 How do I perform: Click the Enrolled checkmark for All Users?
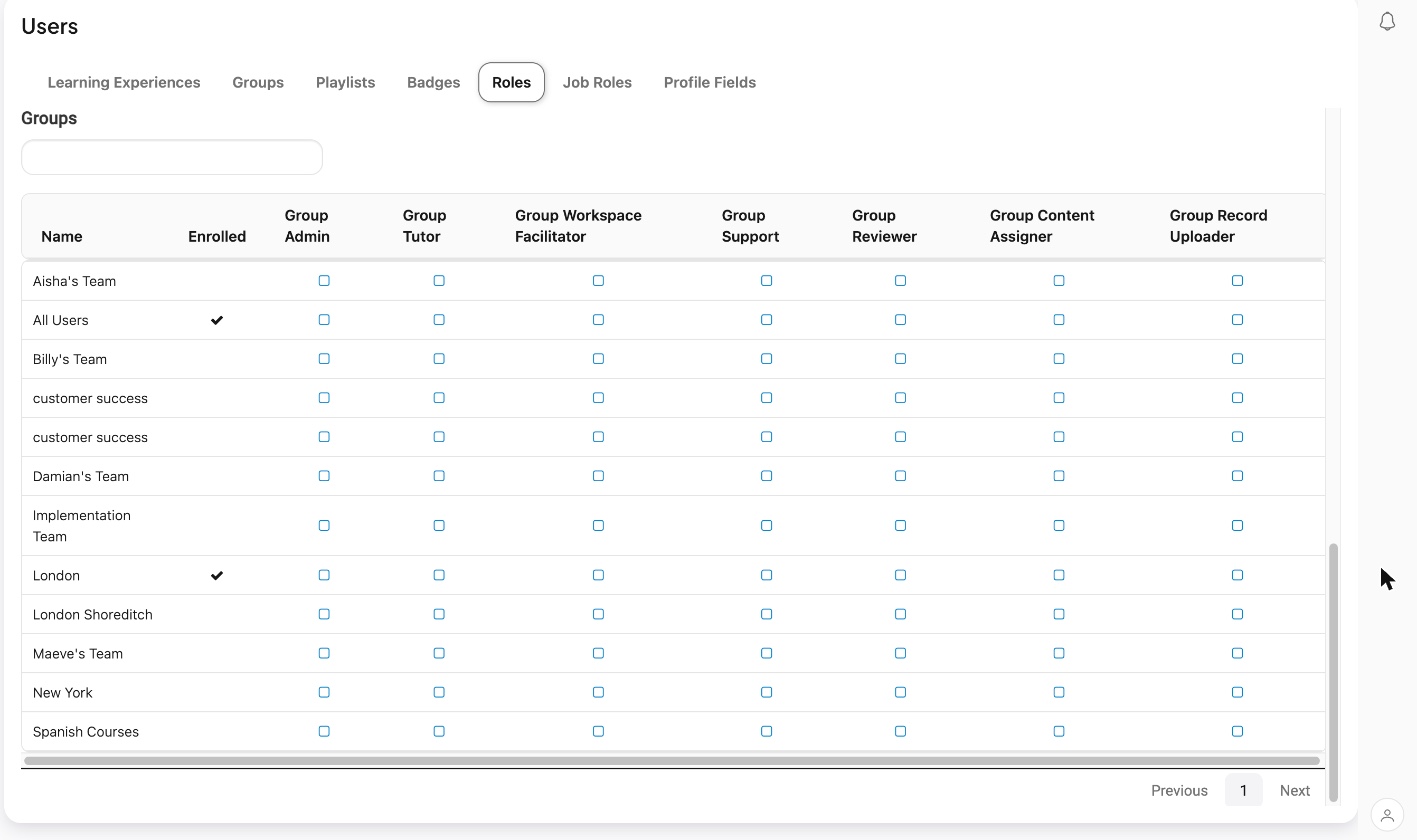click(217, 320)
